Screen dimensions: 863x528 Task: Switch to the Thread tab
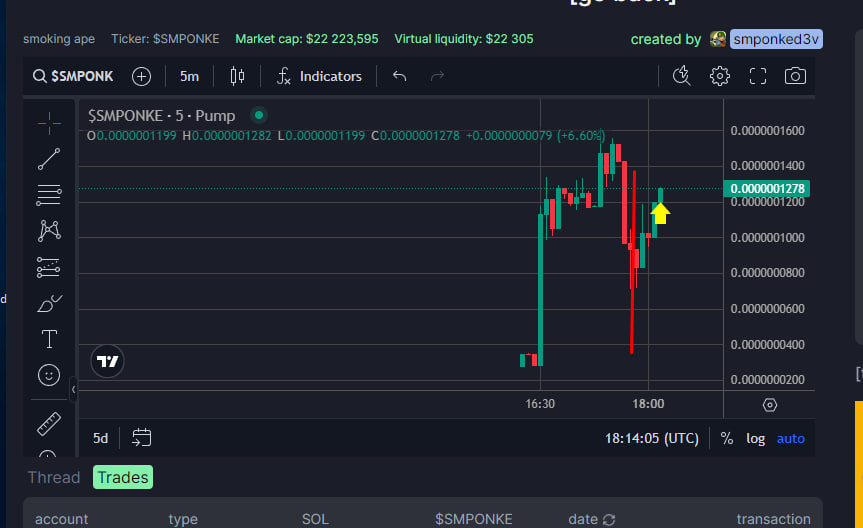(x=54, y=477)
